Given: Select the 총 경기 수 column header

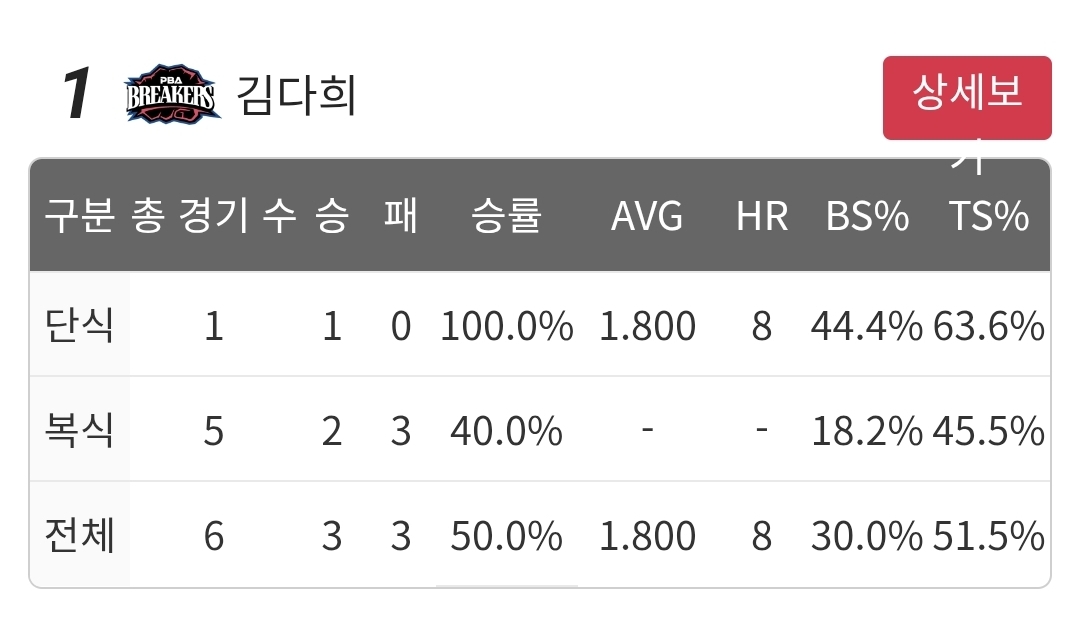Looking at the screenshot, I should 214,216.
